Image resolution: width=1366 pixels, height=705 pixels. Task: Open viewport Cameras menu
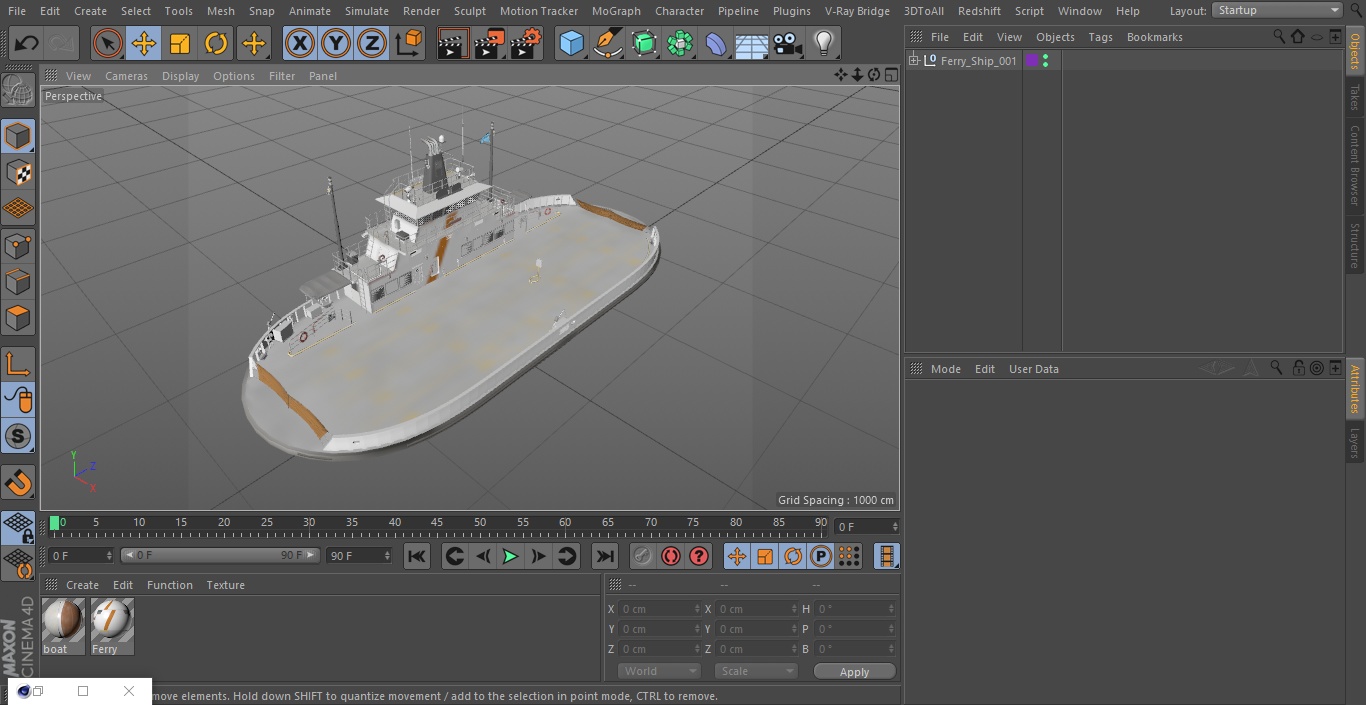click(126, 76)
